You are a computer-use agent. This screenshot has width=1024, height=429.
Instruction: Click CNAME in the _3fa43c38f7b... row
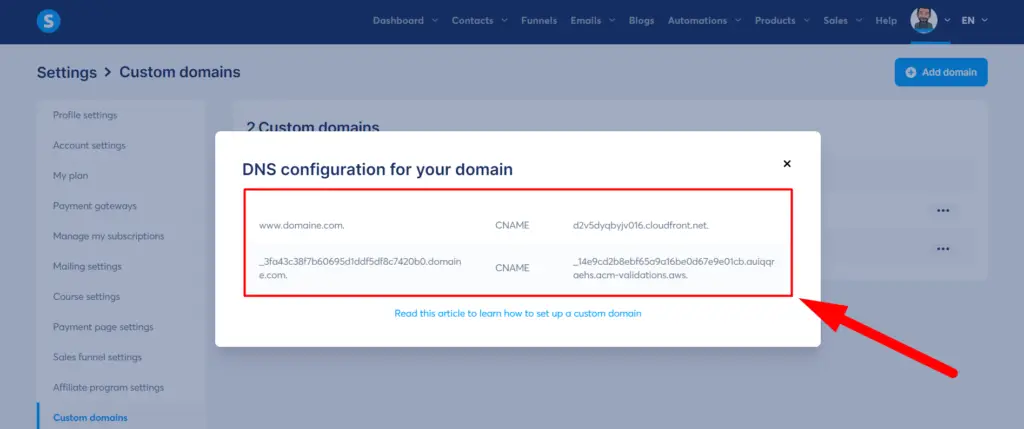512,268
